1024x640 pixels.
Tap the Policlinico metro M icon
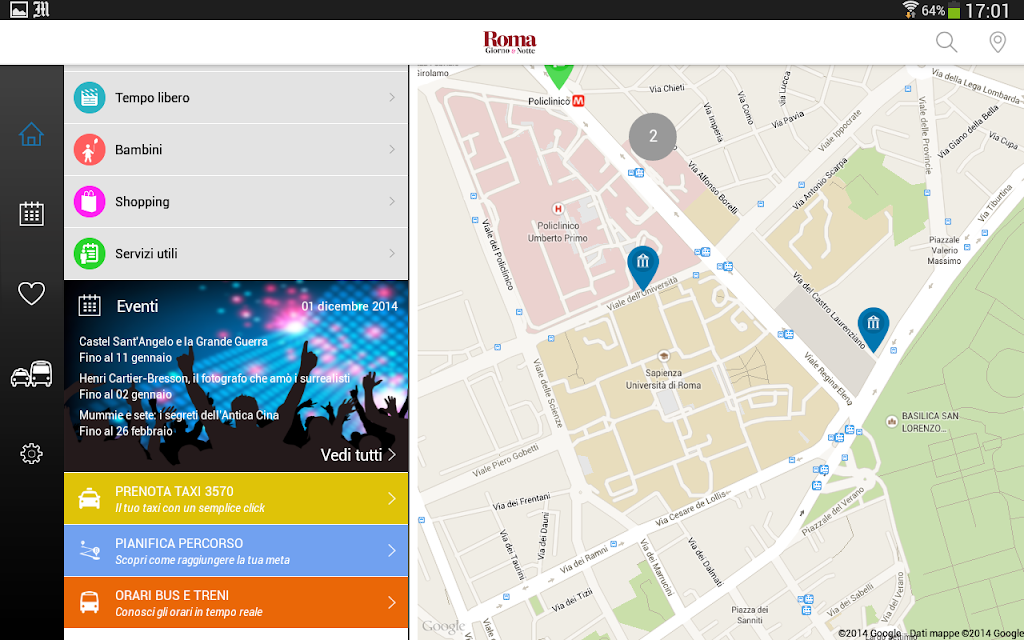pos(578,101)
